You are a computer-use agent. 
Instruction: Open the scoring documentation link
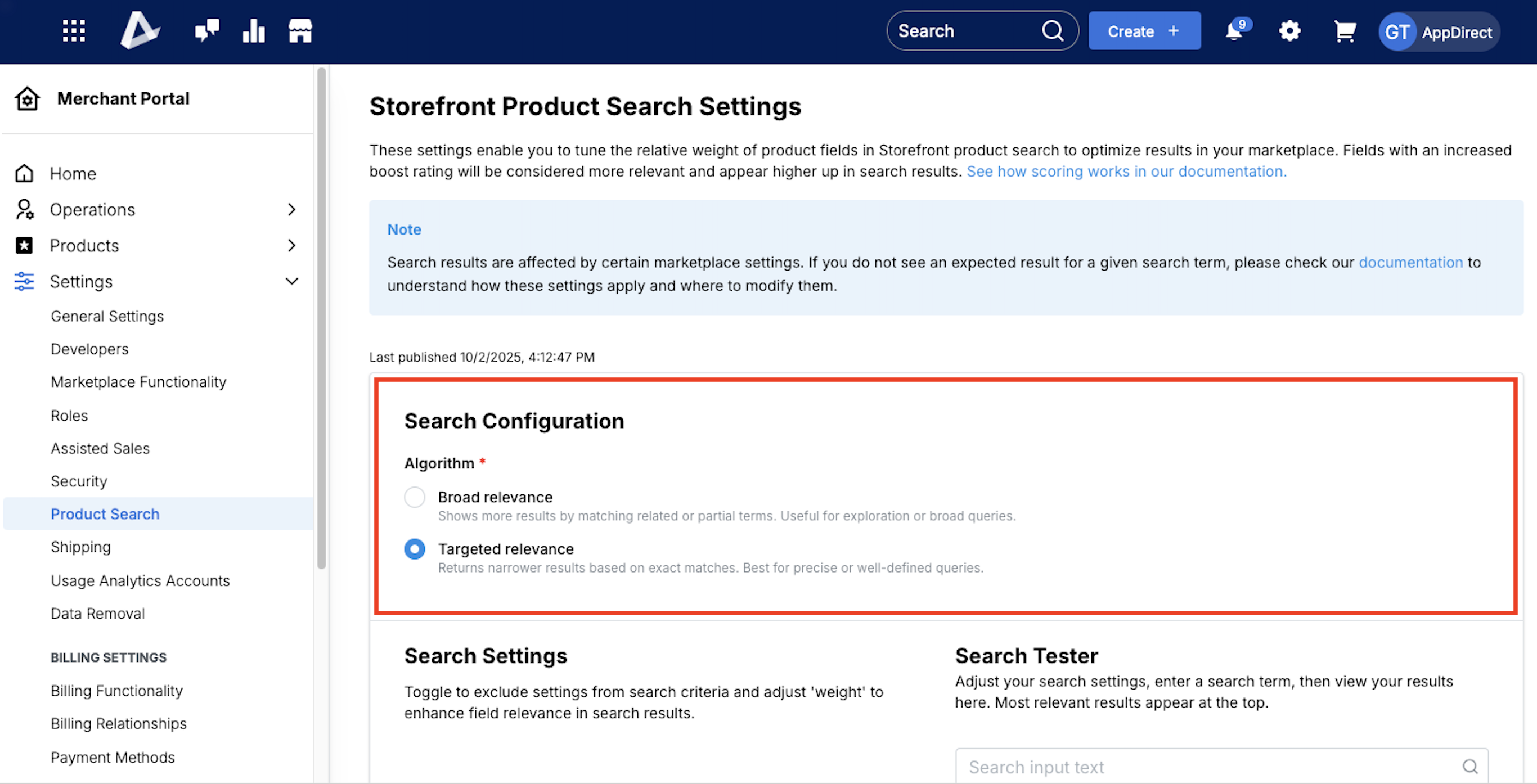coord(1126,172)
